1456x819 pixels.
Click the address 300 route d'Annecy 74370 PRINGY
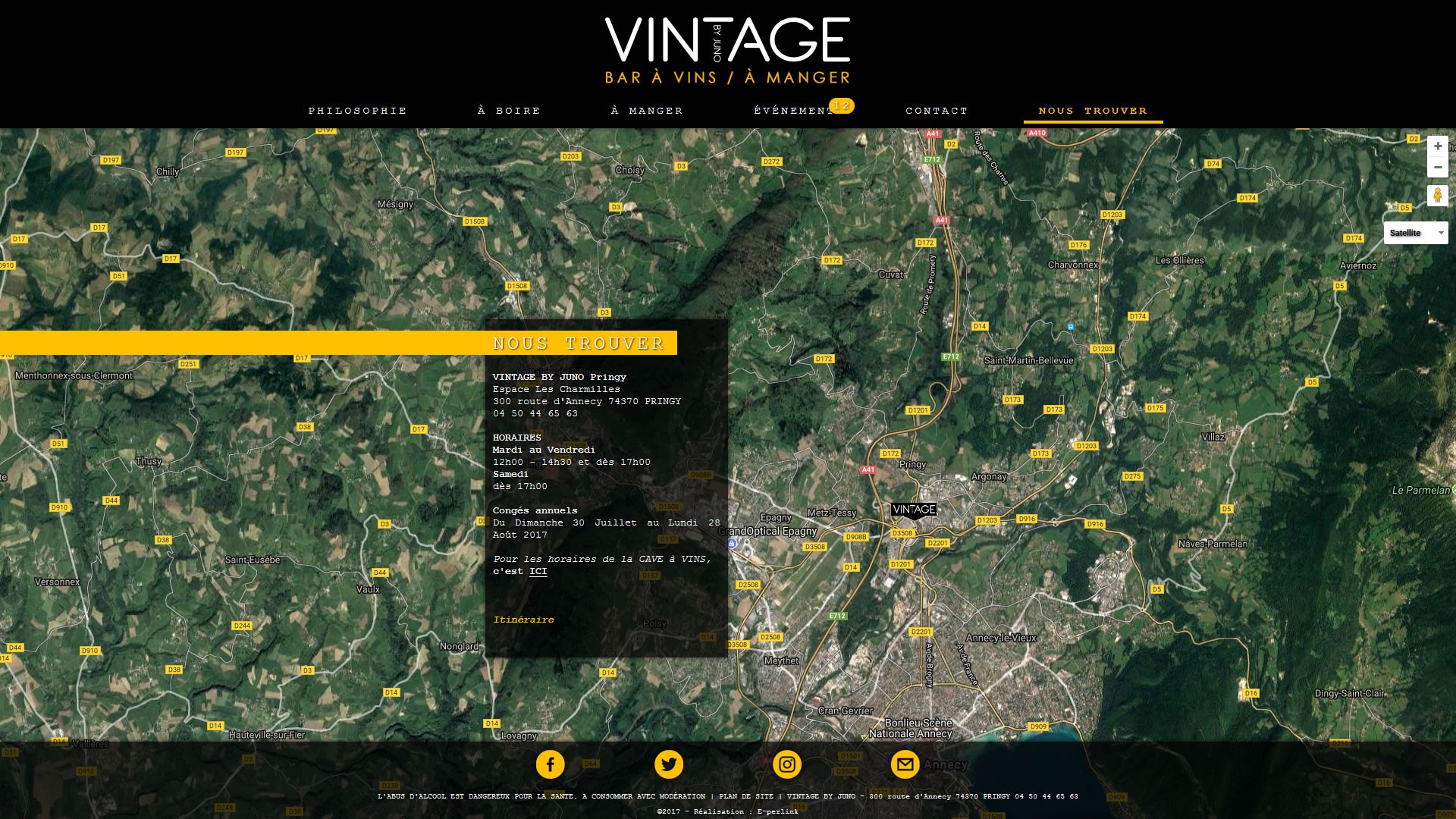point(587,401)
